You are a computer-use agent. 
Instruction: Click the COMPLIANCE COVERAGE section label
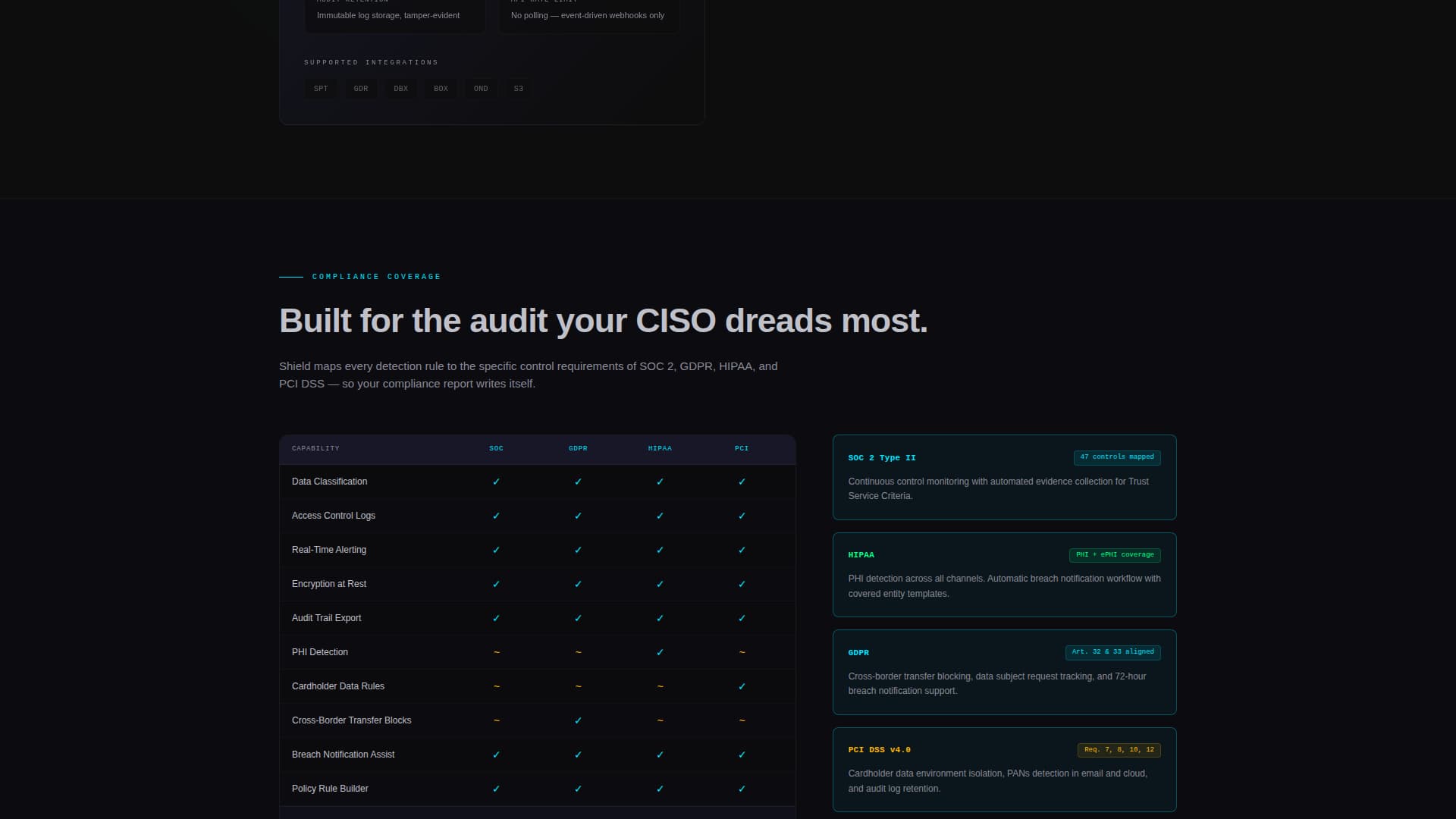coord(376,277)
